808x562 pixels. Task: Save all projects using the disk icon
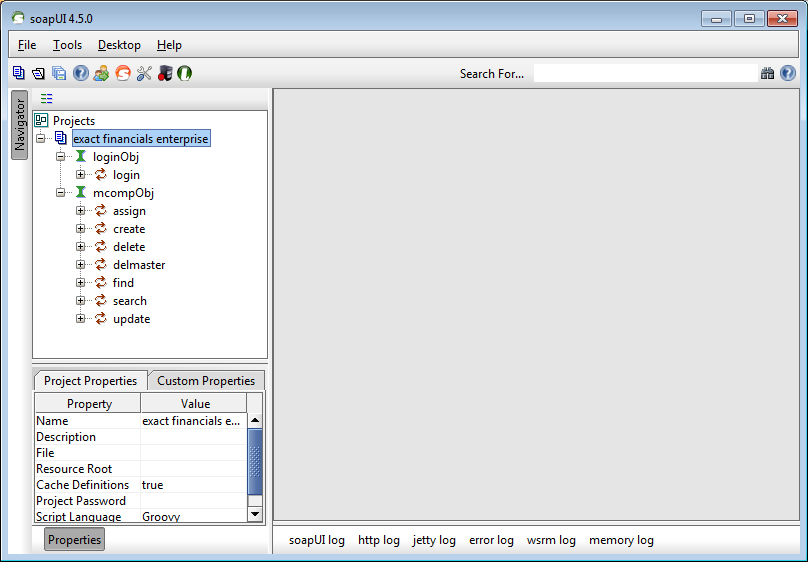(x=59, y=73)
